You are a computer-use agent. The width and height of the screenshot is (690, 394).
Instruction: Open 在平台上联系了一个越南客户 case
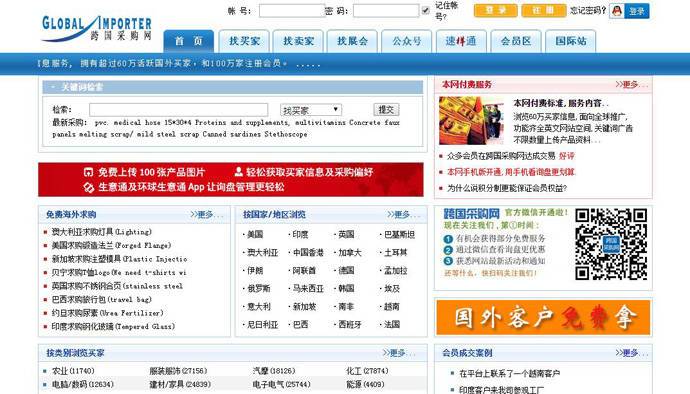click(510, 374)
